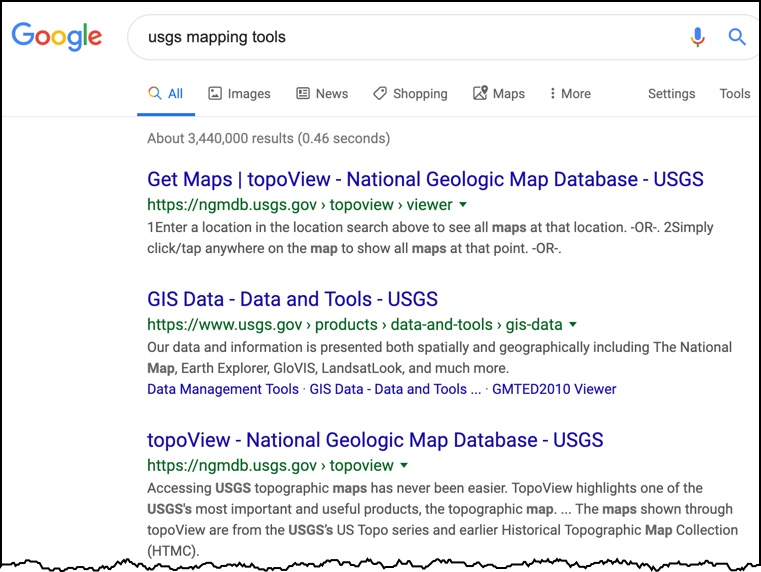Expand dropdown arrow next to gis-data URL
The width and height of the screenshot is (761, 572).
pyautogui.click(x=573, y=325)
